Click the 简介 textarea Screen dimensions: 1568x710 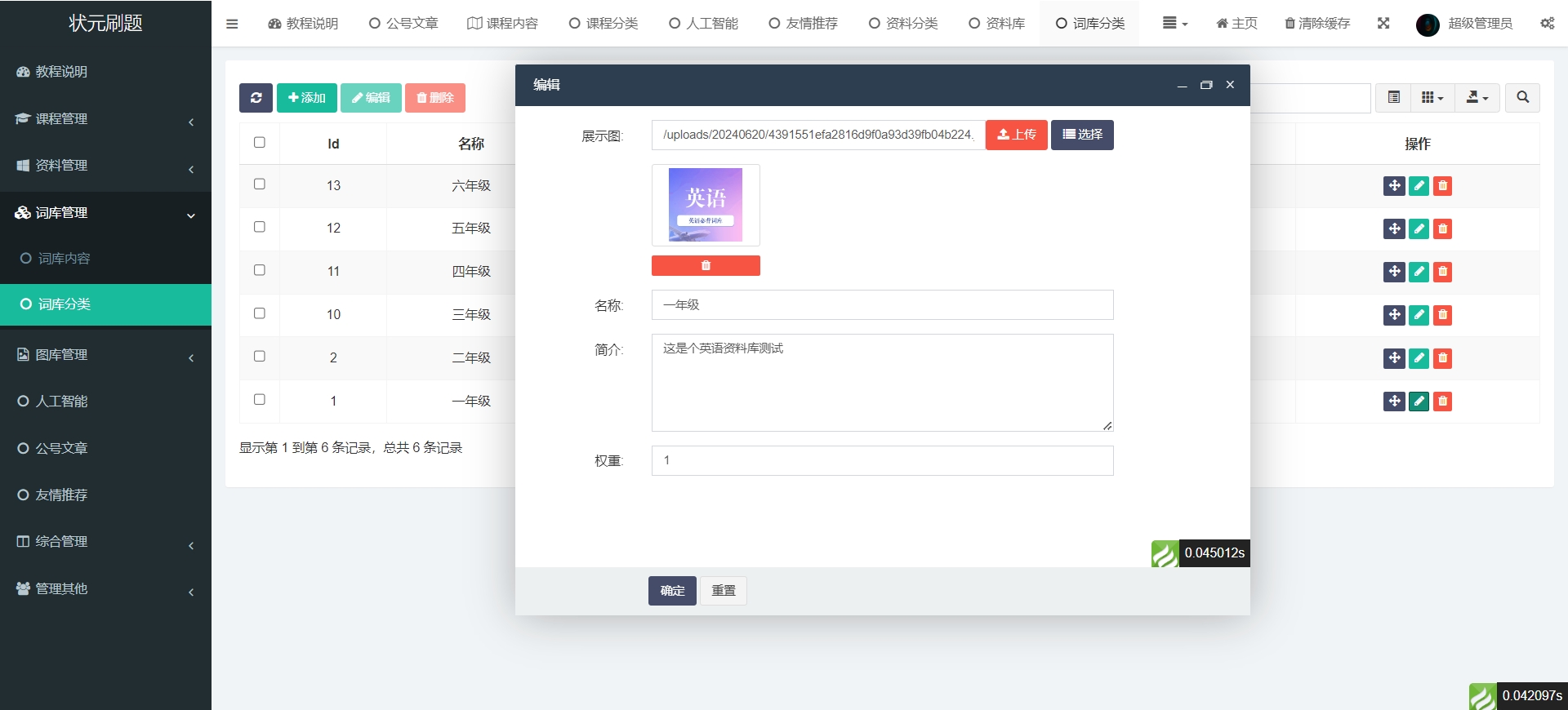click(x=882, y=383)
